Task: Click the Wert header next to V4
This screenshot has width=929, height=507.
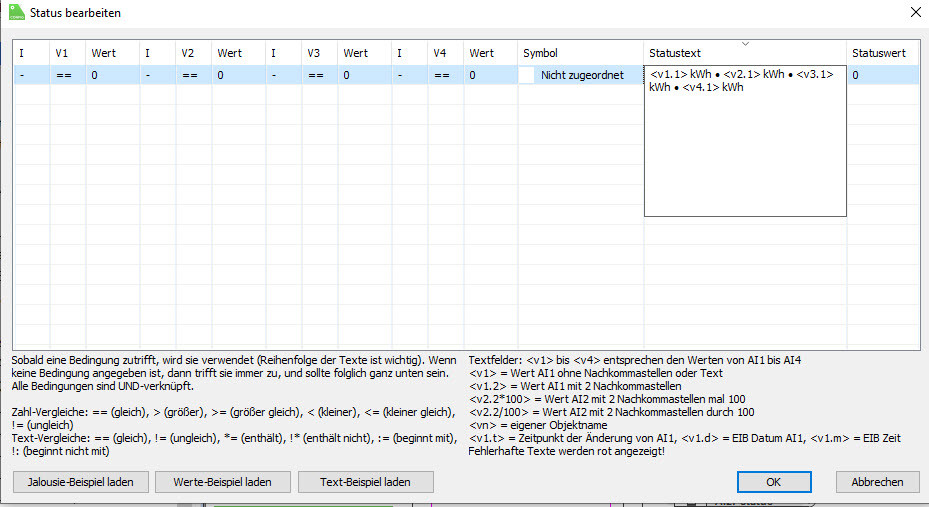Action: click(491, 53)
